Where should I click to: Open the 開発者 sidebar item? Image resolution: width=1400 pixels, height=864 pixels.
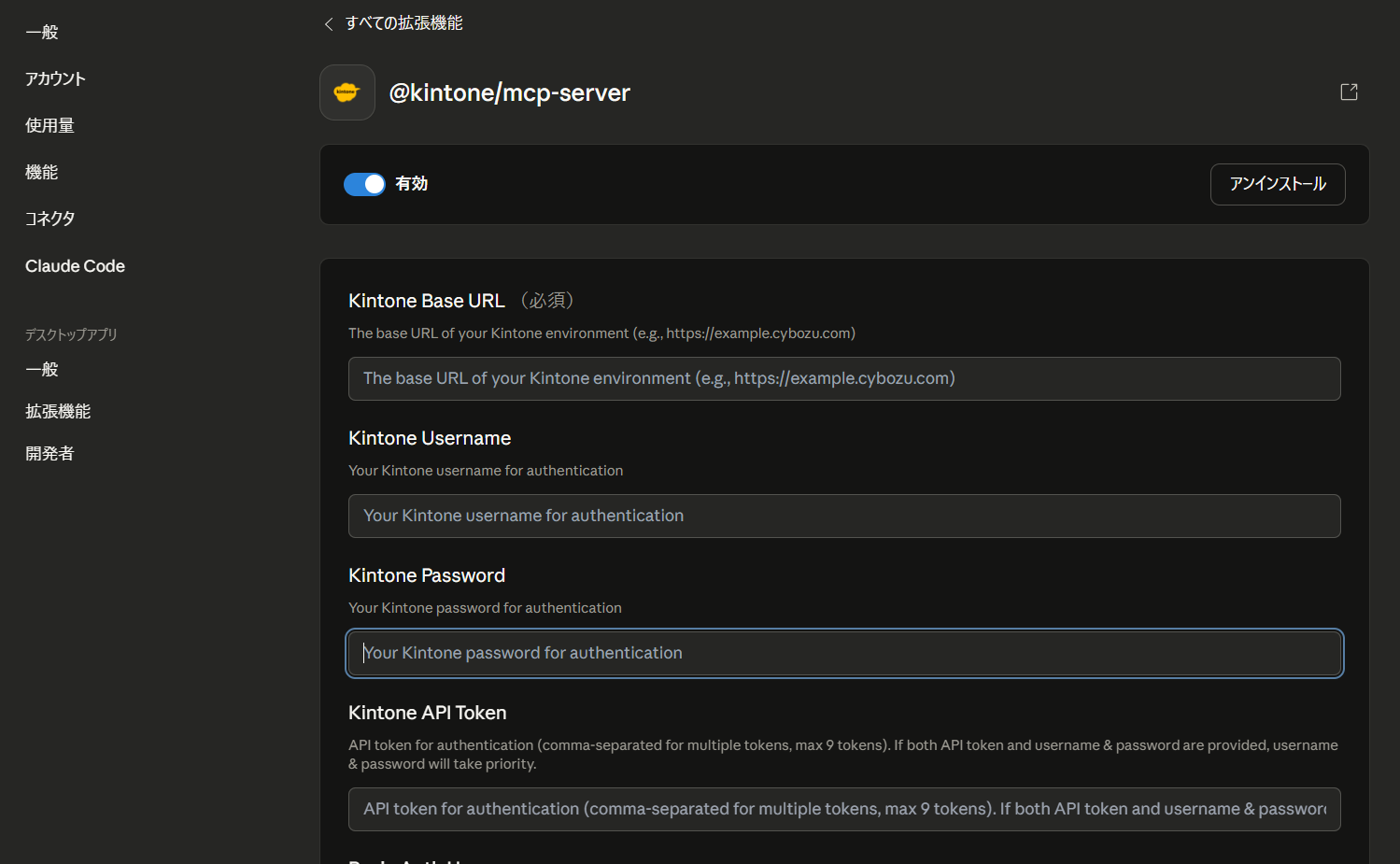(49, 454)
